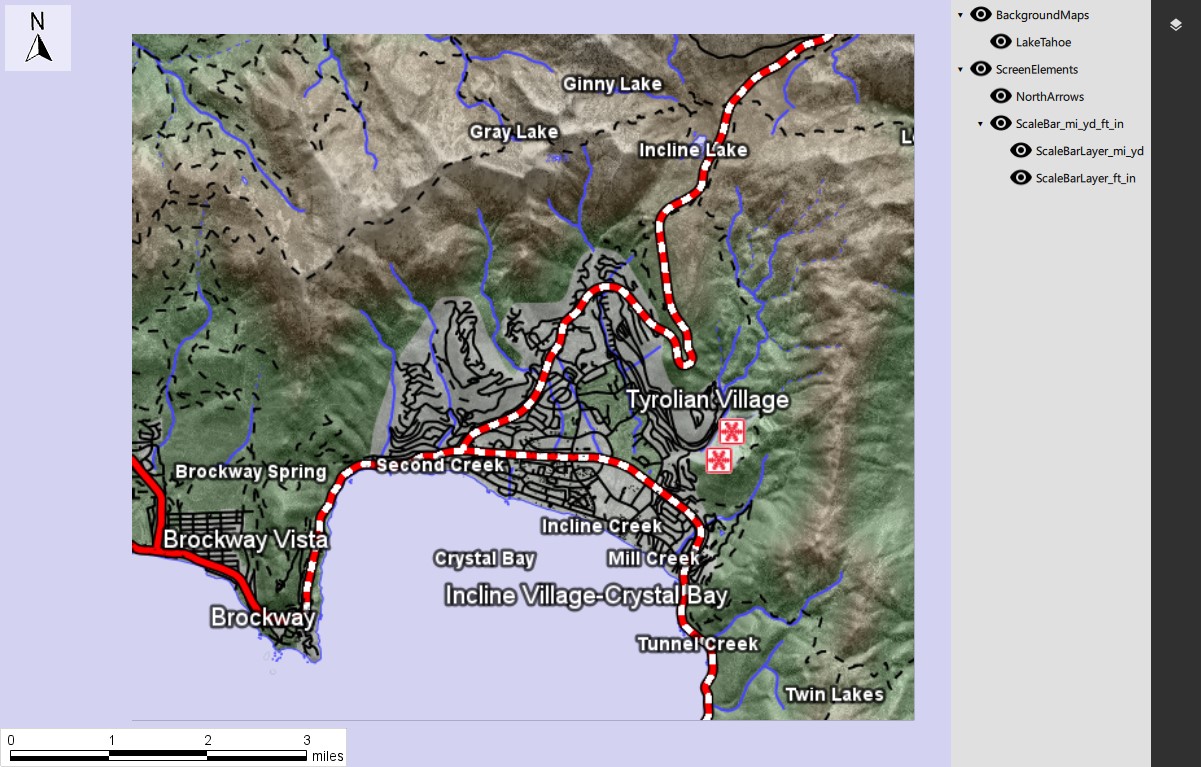Hide the ScaleBarLayer_mi_yd layer

[1021, 150]
